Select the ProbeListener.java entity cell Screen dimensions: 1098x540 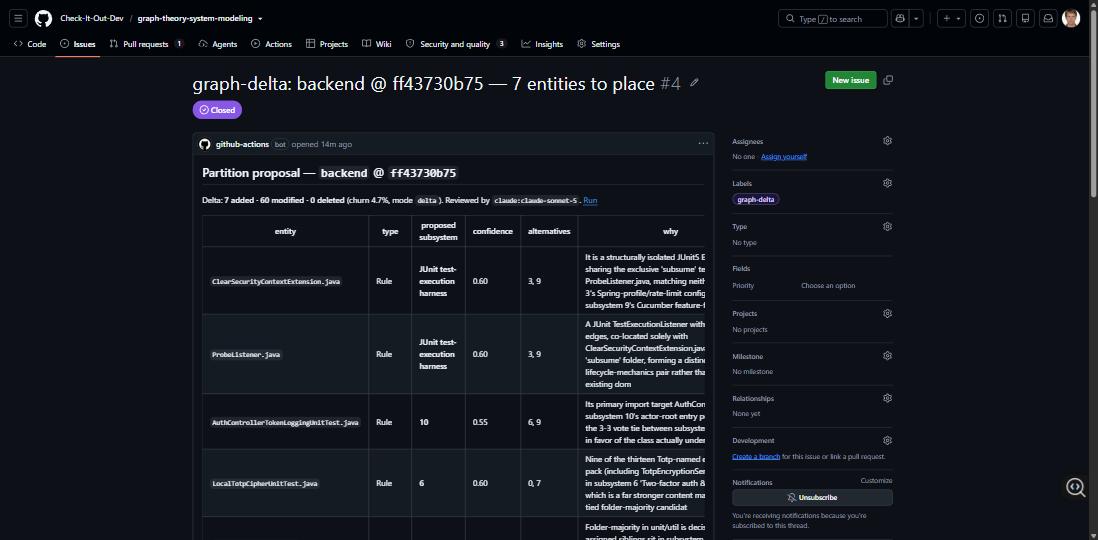[286, 354]
